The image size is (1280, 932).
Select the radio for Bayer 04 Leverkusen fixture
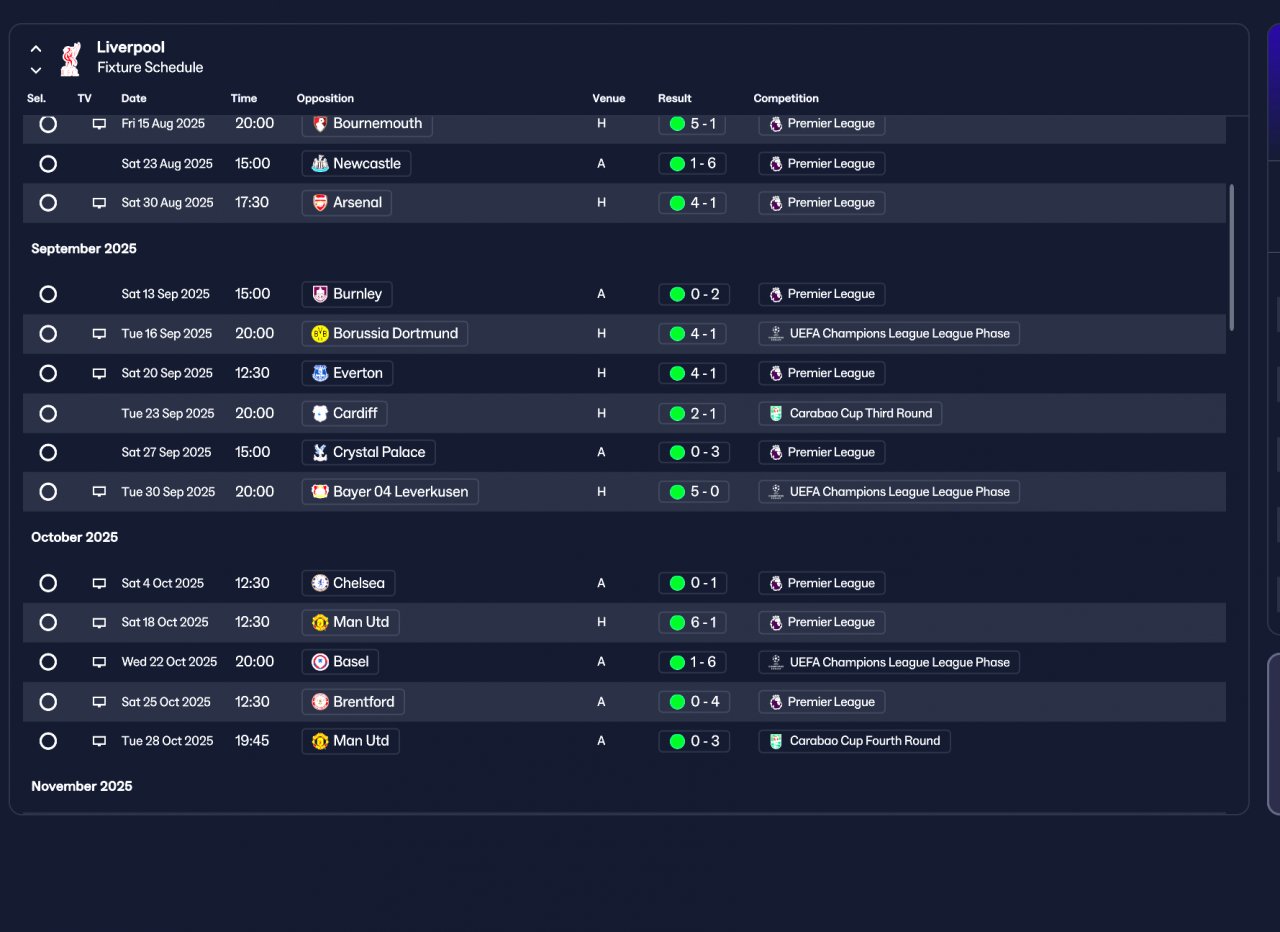[48, 492]
